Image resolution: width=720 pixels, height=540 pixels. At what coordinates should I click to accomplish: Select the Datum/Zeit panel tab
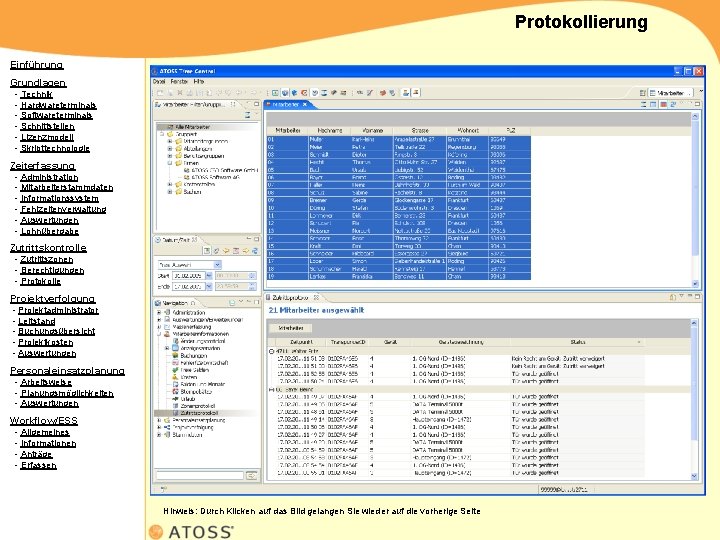(177, 240)
